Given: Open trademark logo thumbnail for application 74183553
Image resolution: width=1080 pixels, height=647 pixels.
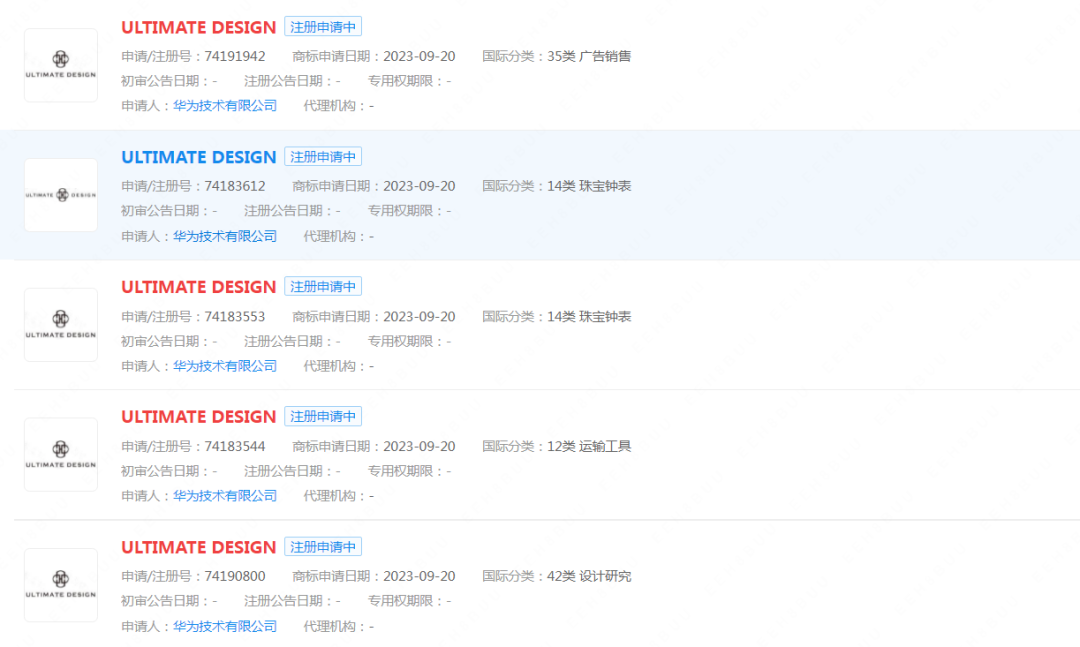Looking at the screenshot, I should coord(61,325).
